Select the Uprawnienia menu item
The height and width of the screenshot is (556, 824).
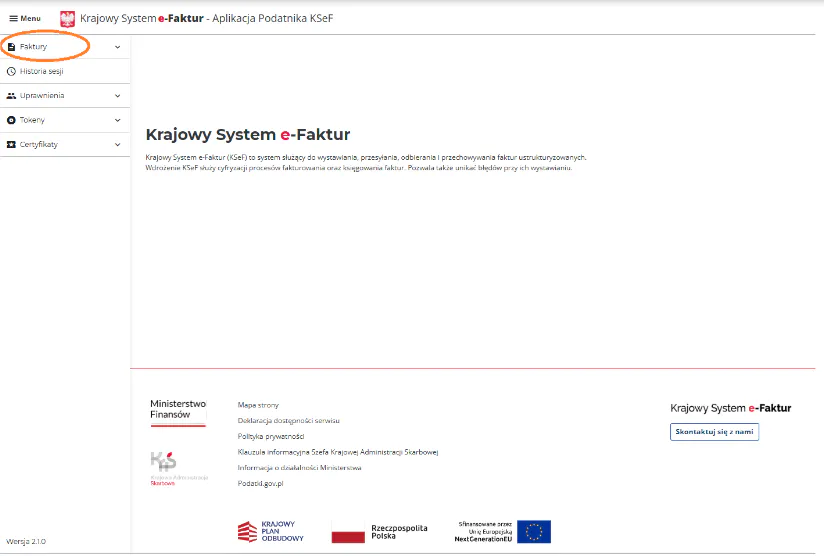pyautogui.click(x=65, y=96)
